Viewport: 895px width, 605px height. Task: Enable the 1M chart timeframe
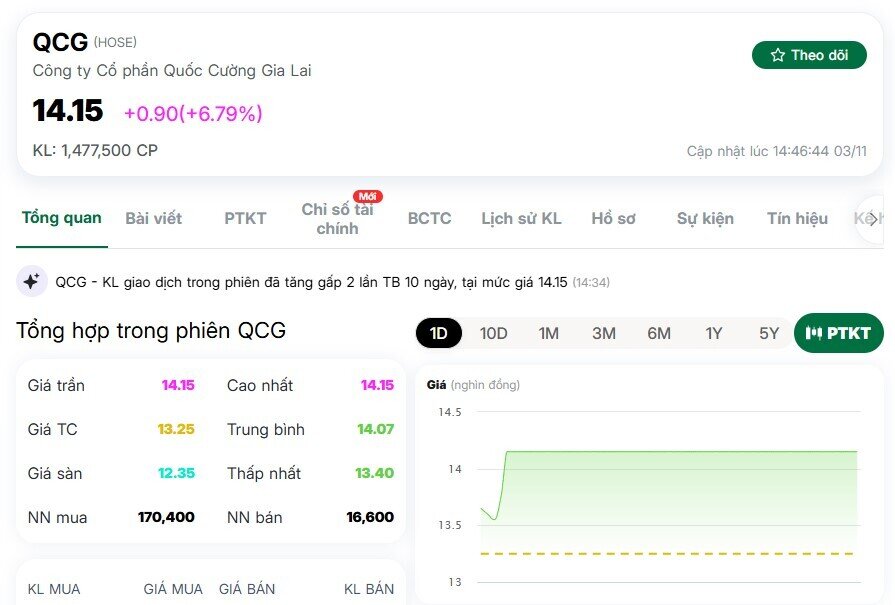point(548,333)
